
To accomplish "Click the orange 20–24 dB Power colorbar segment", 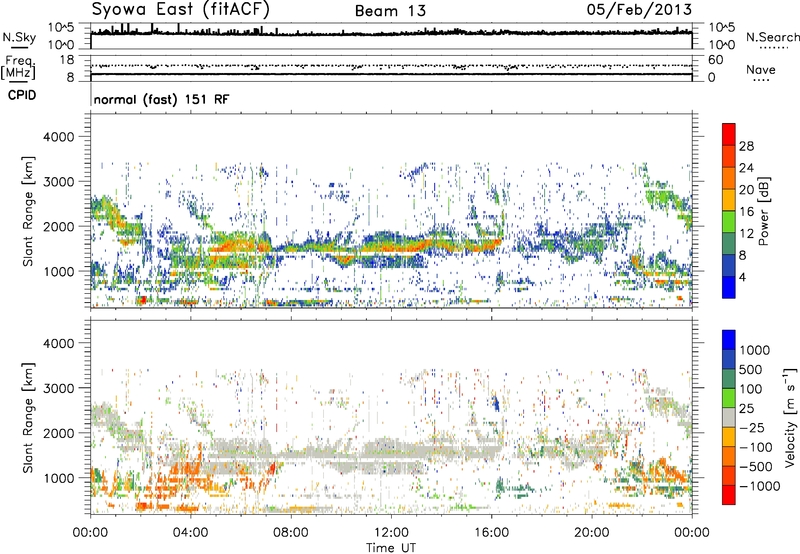I will coord(729,178).
